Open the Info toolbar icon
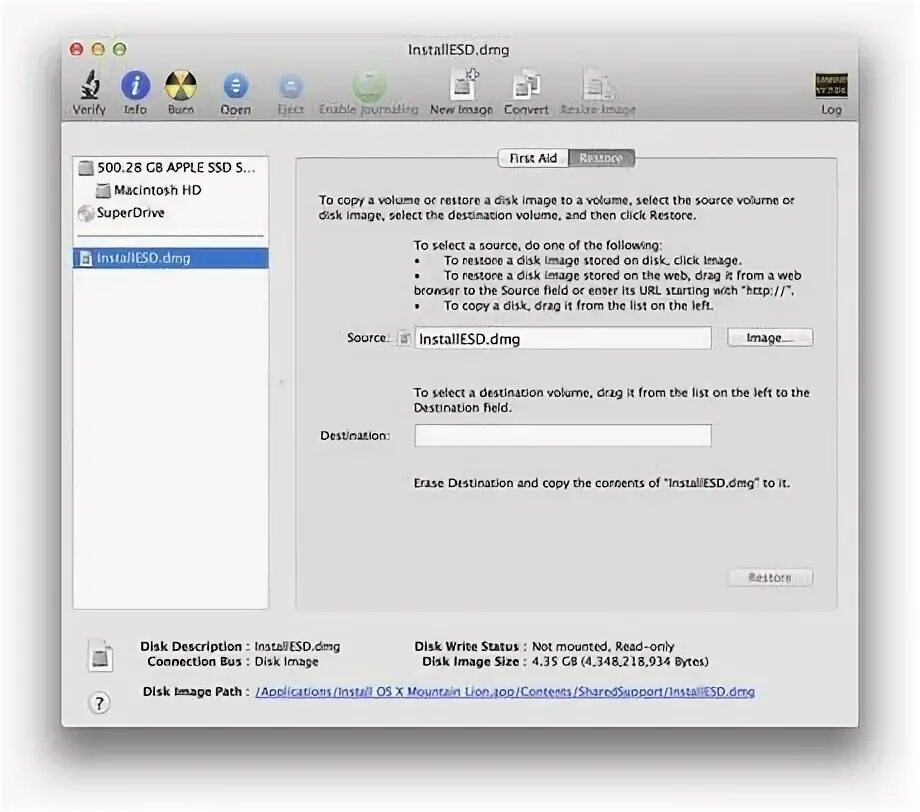 pyautogui.click(x=136, y=86)
